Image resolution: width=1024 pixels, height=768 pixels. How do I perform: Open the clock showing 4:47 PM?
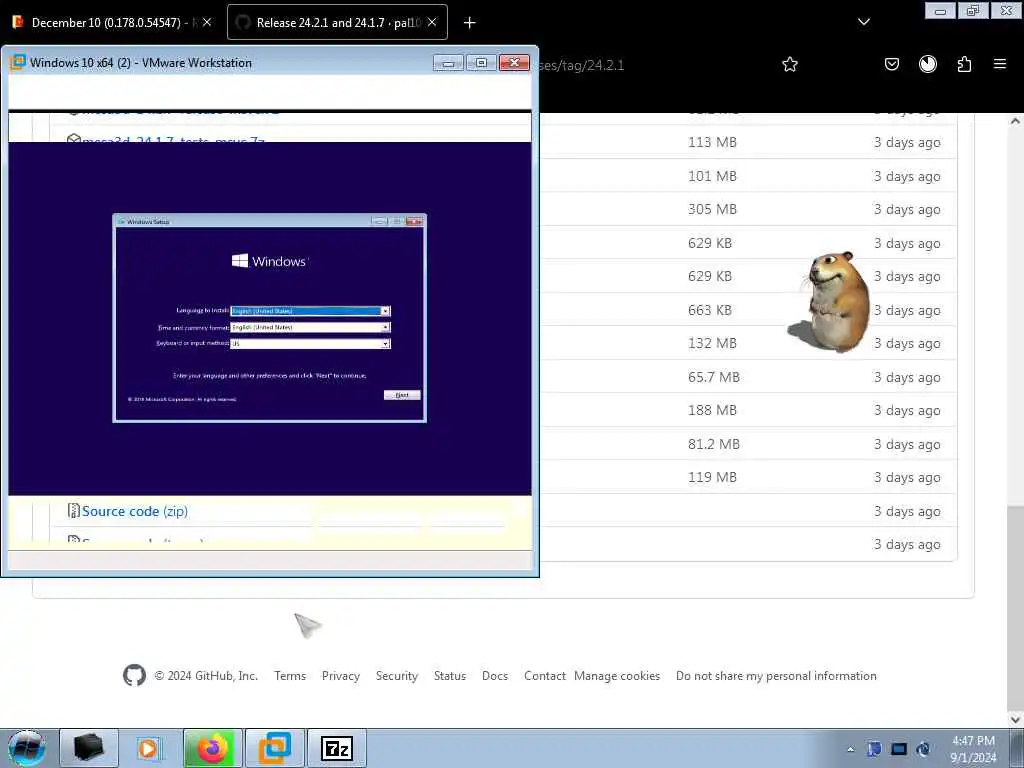[973, 749]
